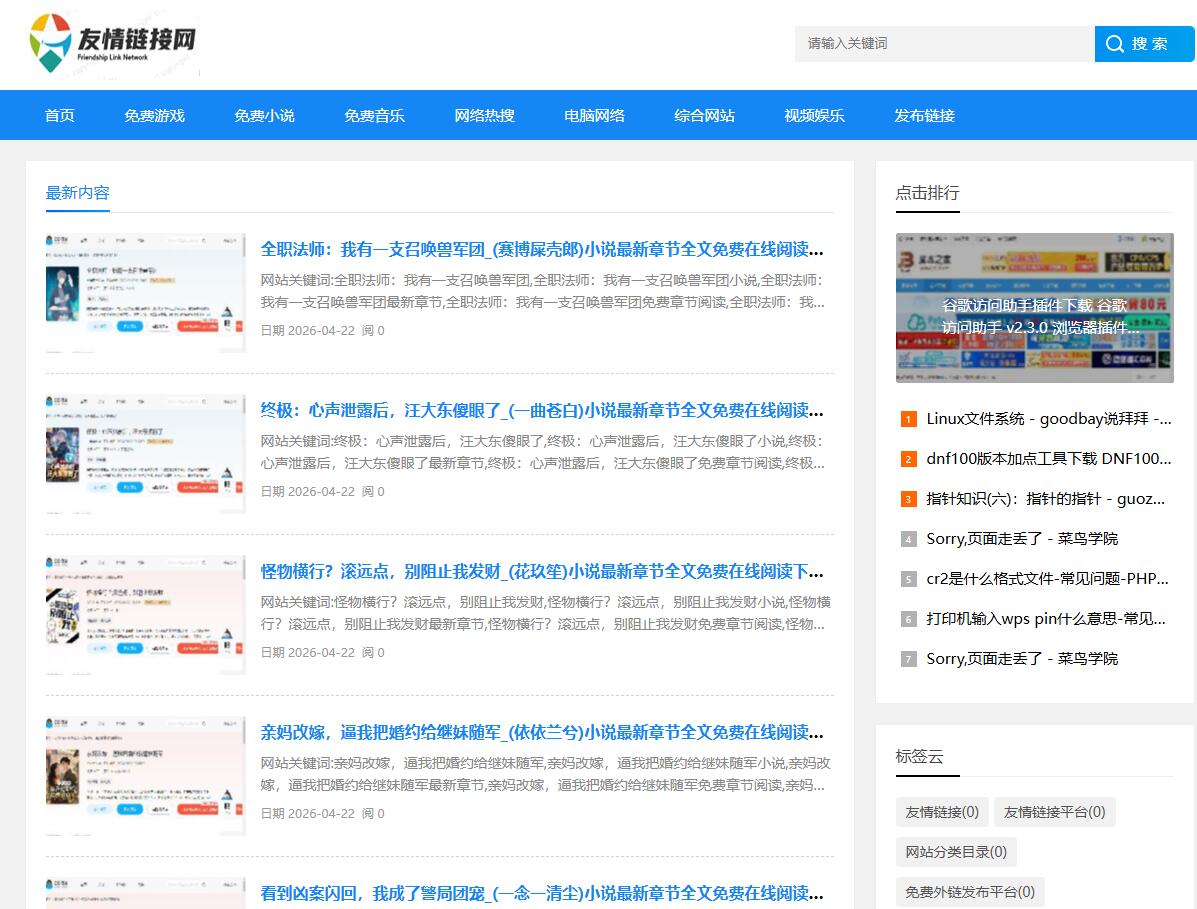
Task: Open the 免费音乐 section
Action: 374,115
